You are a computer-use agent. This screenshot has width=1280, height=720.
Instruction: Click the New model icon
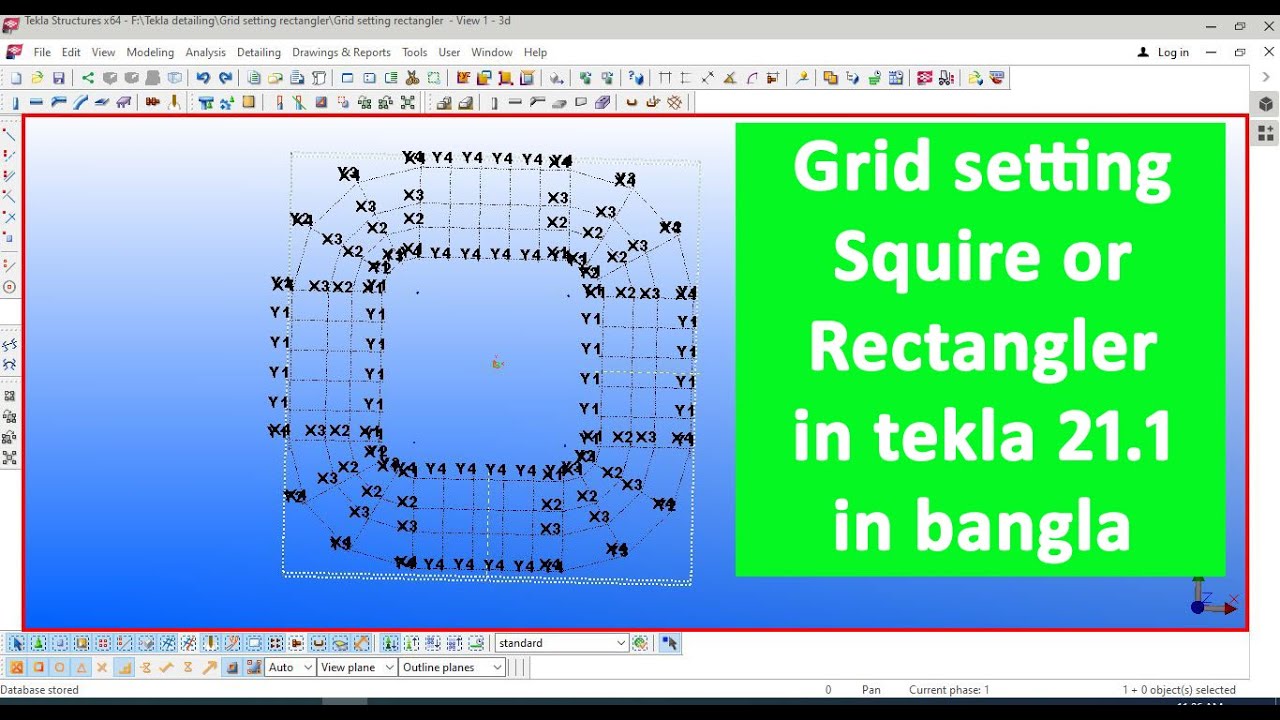[16, 77]
